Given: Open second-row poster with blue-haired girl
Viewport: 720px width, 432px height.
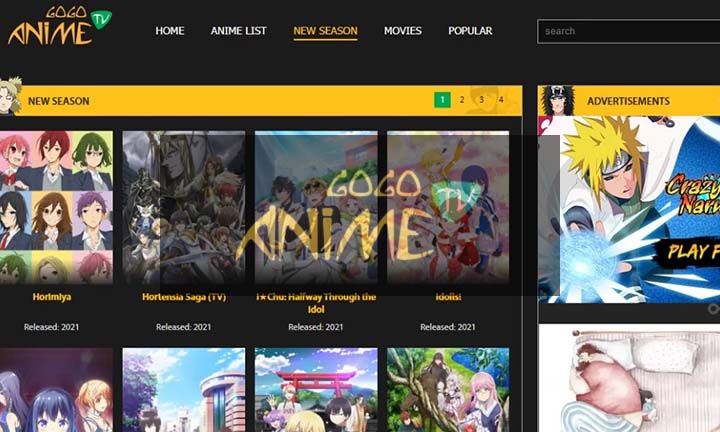Looking at the screenshot, I should (x=56, y=390).
